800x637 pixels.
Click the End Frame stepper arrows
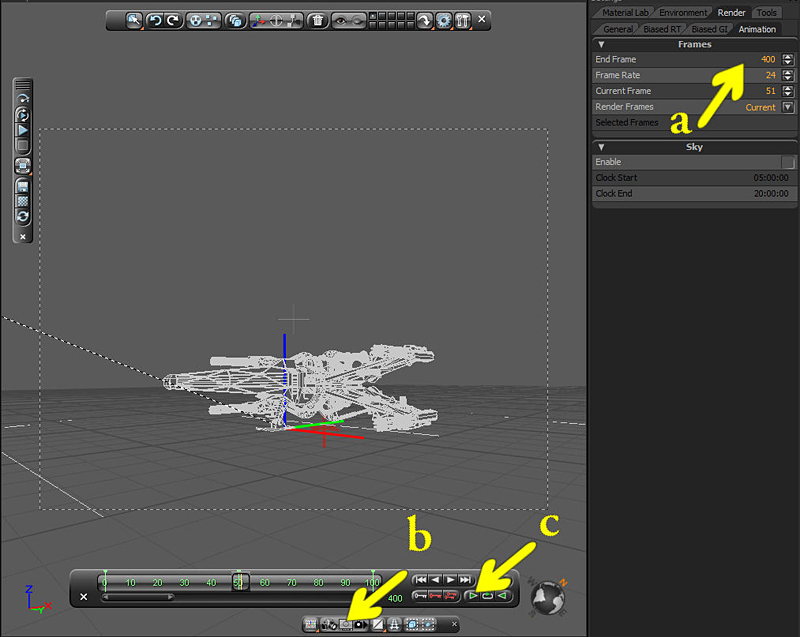(x=788, y=60)
